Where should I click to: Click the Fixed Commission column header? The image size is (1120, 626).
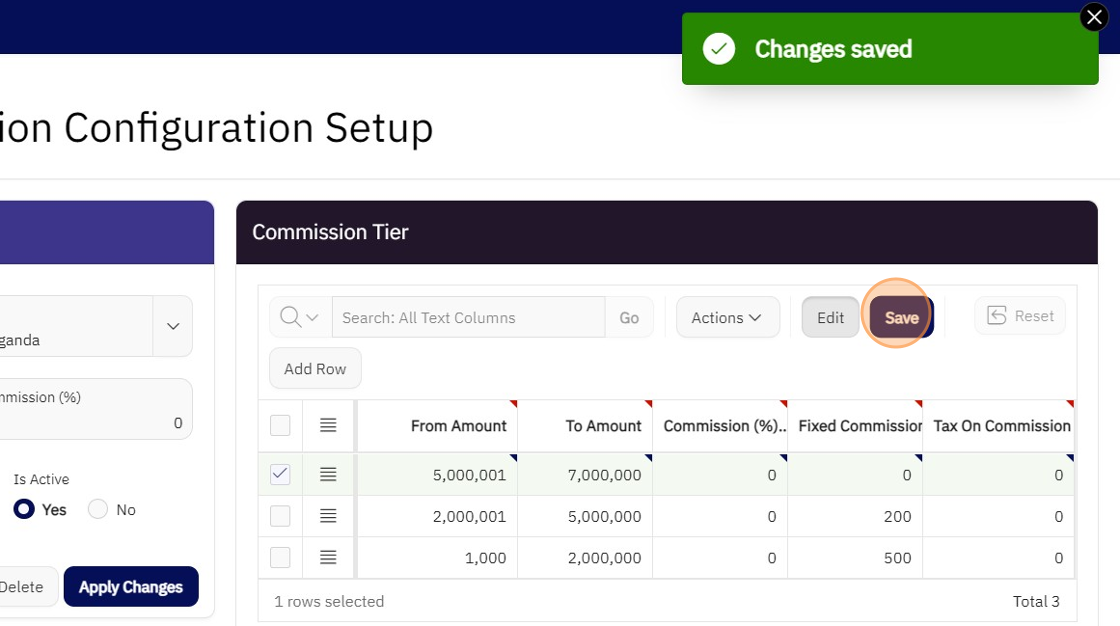858,426
